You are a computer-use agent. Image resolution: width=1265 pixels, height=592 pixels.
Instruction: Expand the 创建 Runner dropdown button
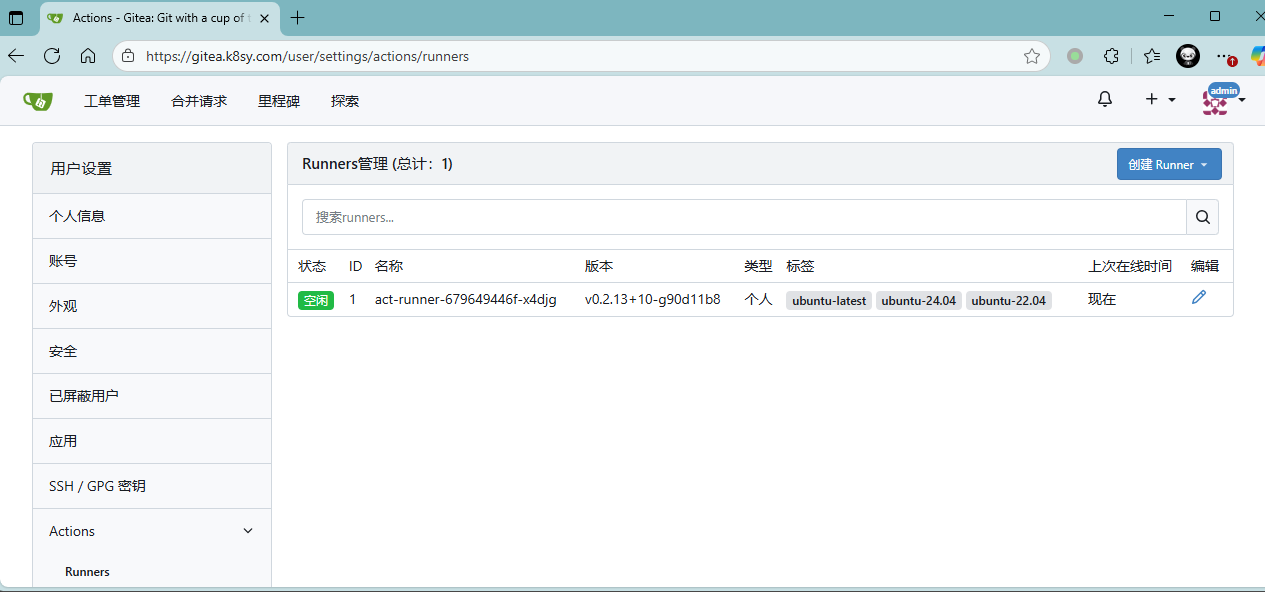1168,165
